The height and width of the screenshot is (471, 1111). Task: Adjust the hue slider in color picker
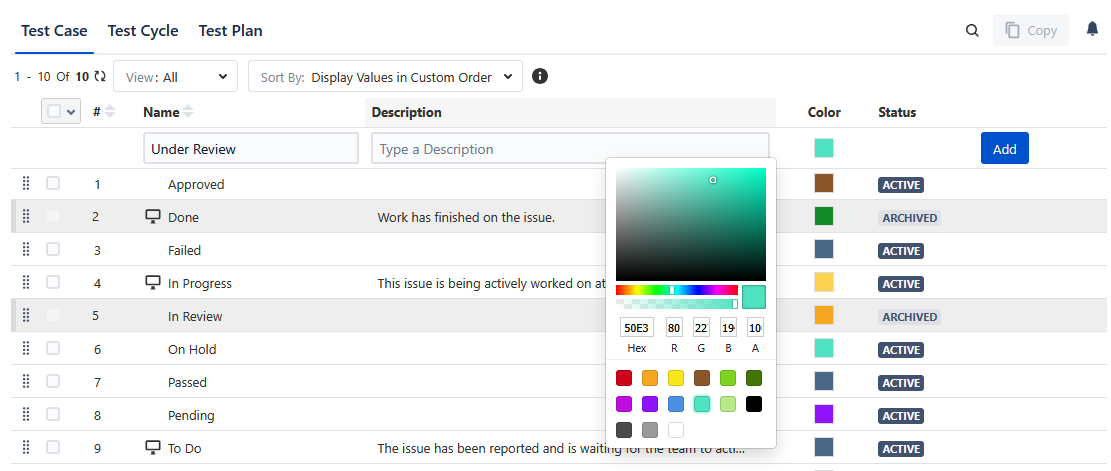[677, 290]
